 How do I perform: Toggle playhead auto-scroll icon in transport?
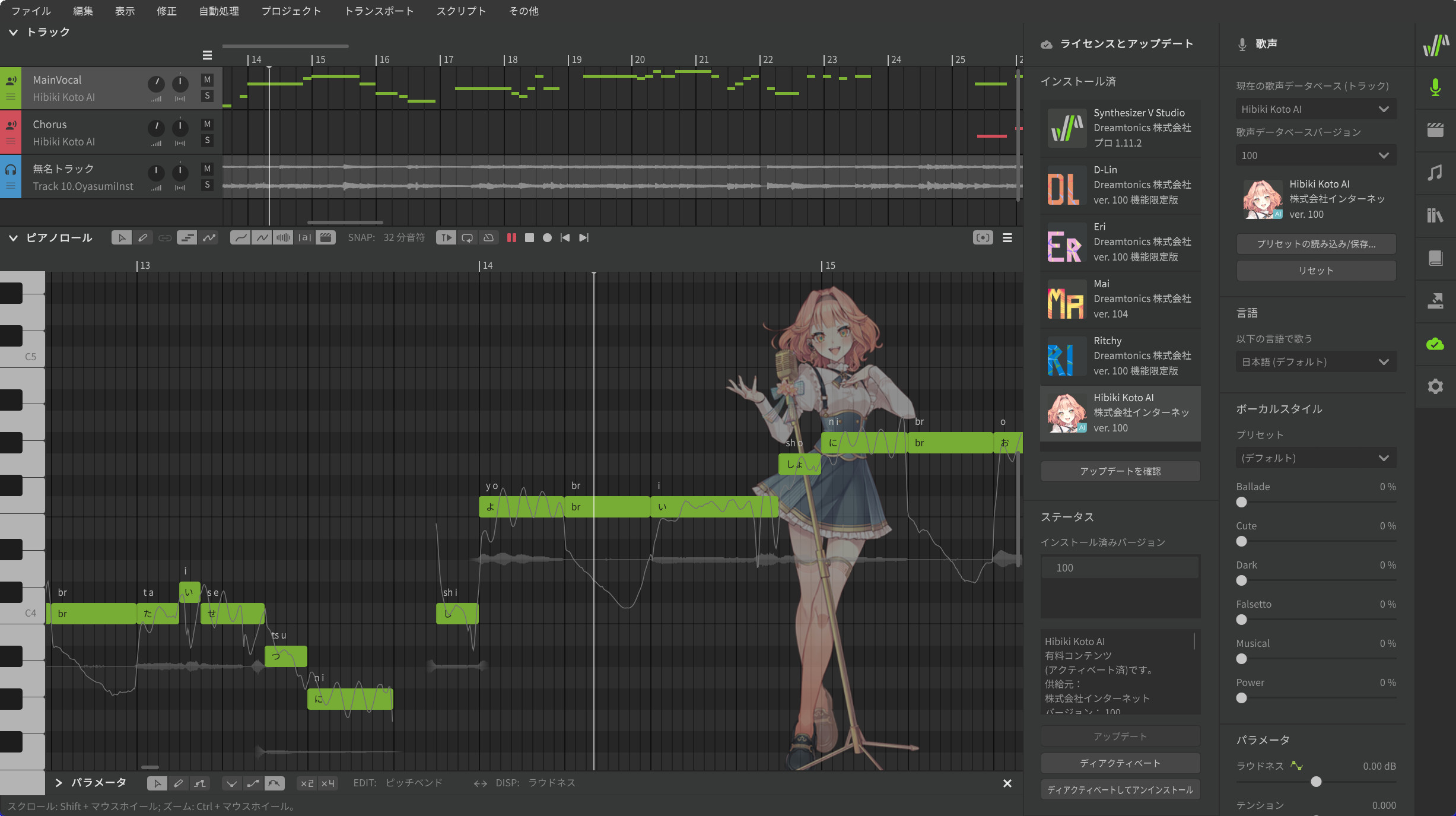coord(446,237)
